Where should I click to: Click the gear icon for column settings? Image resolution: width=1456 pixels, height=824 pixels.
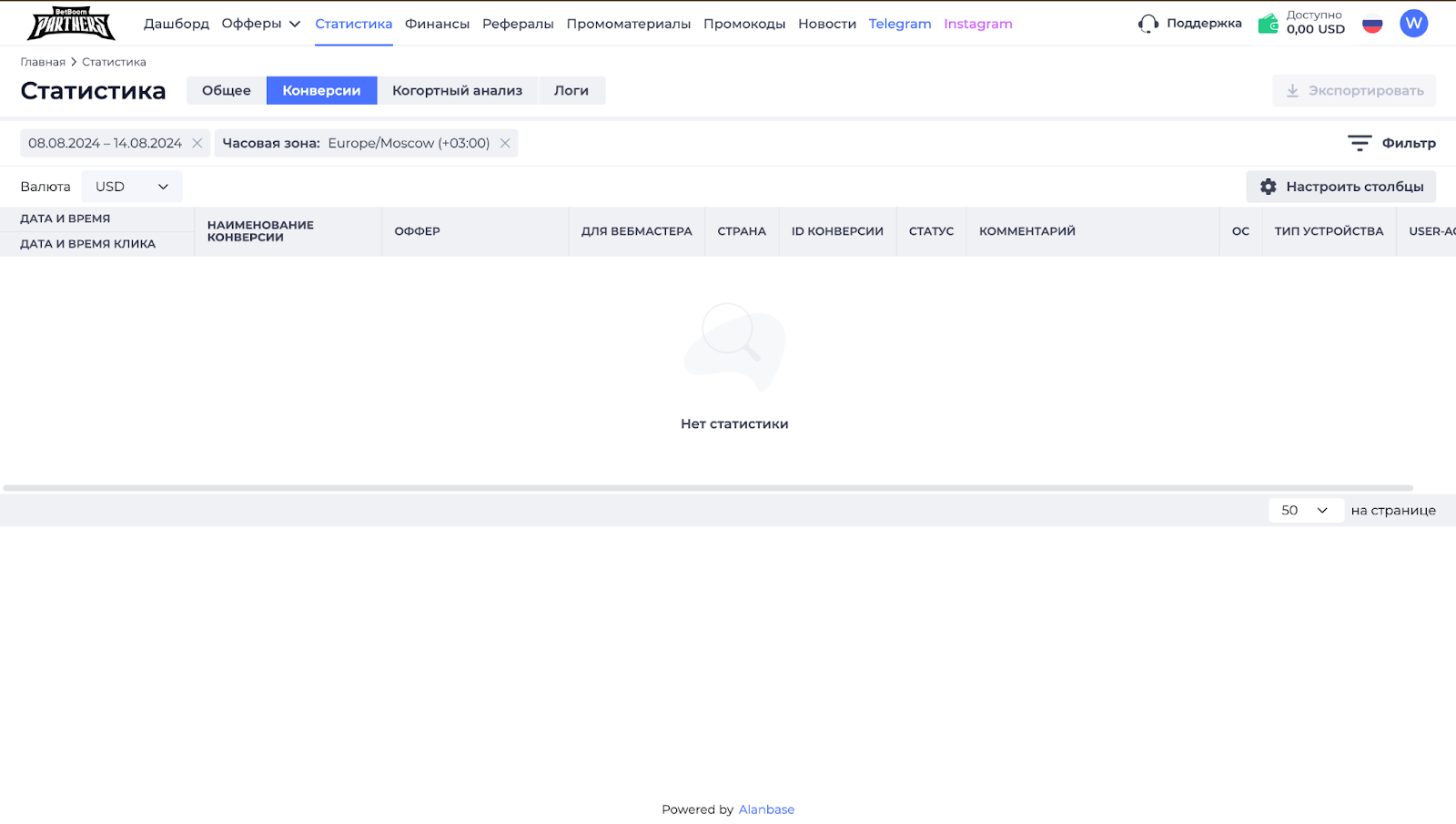pyautogui.click(x=1269, y=187)
